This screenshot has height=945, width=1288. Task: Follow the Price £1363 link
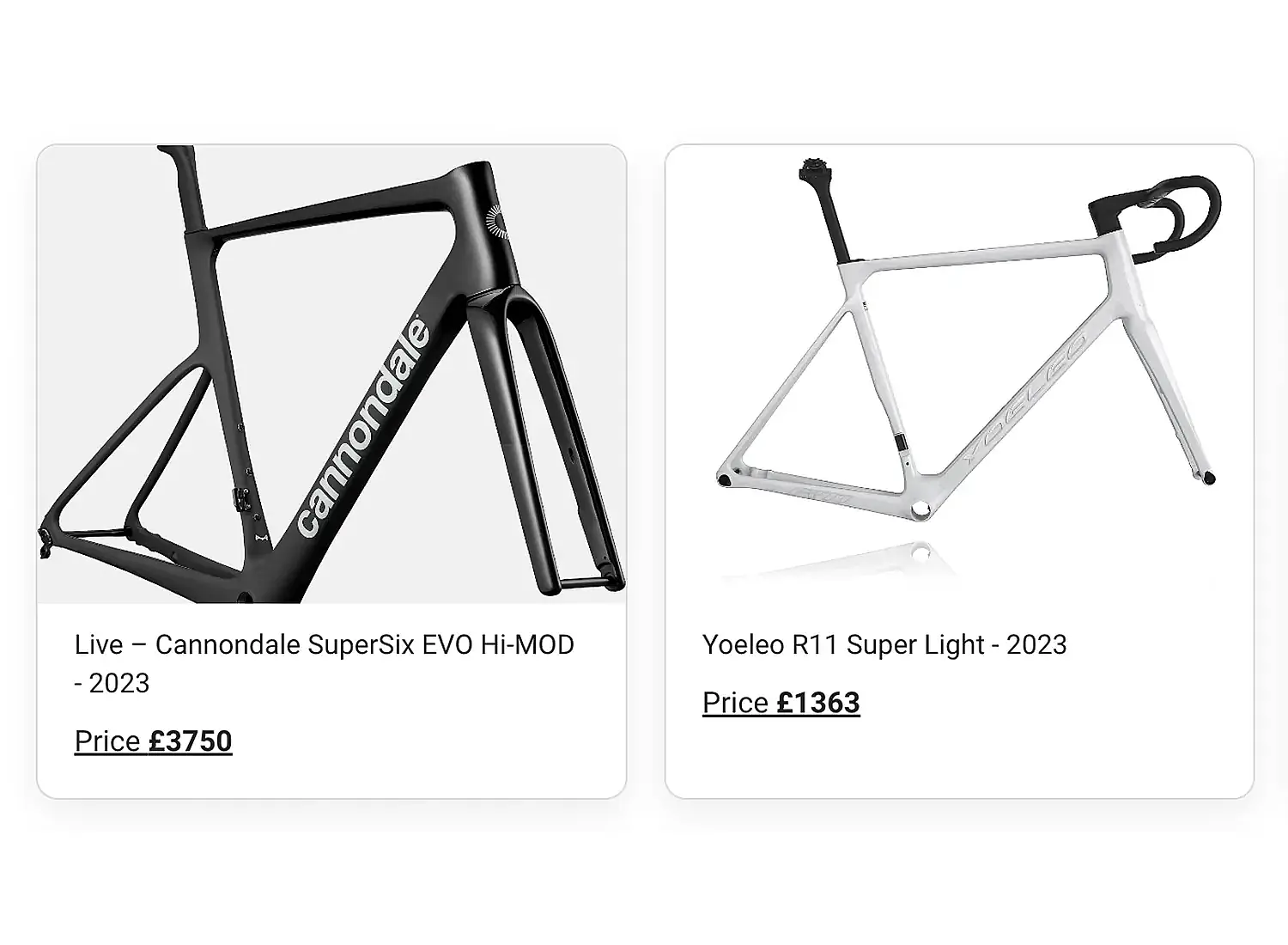tap(781, 703)
